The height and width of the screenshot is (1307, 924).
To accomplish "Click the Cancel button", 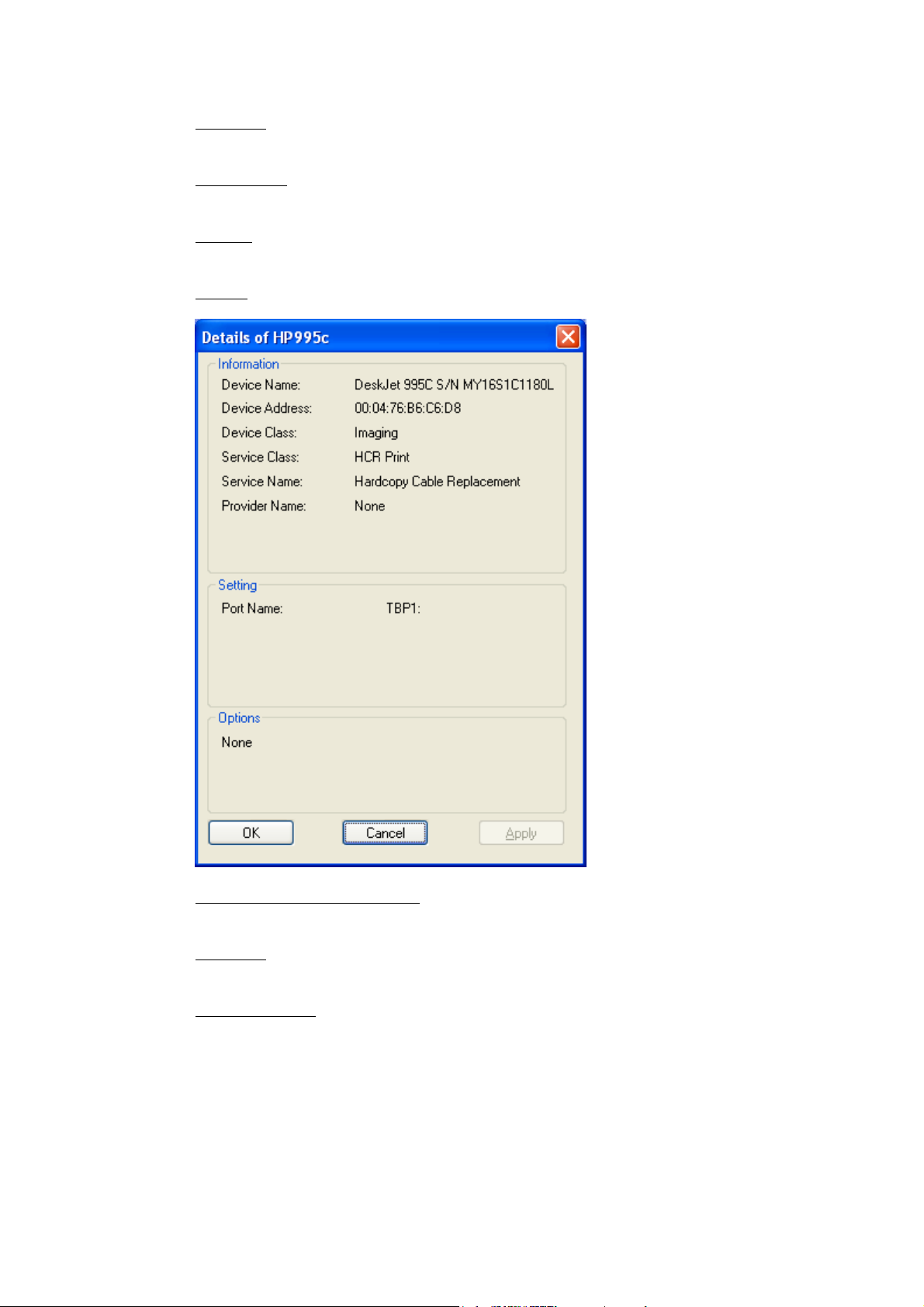I will [385, 832].
